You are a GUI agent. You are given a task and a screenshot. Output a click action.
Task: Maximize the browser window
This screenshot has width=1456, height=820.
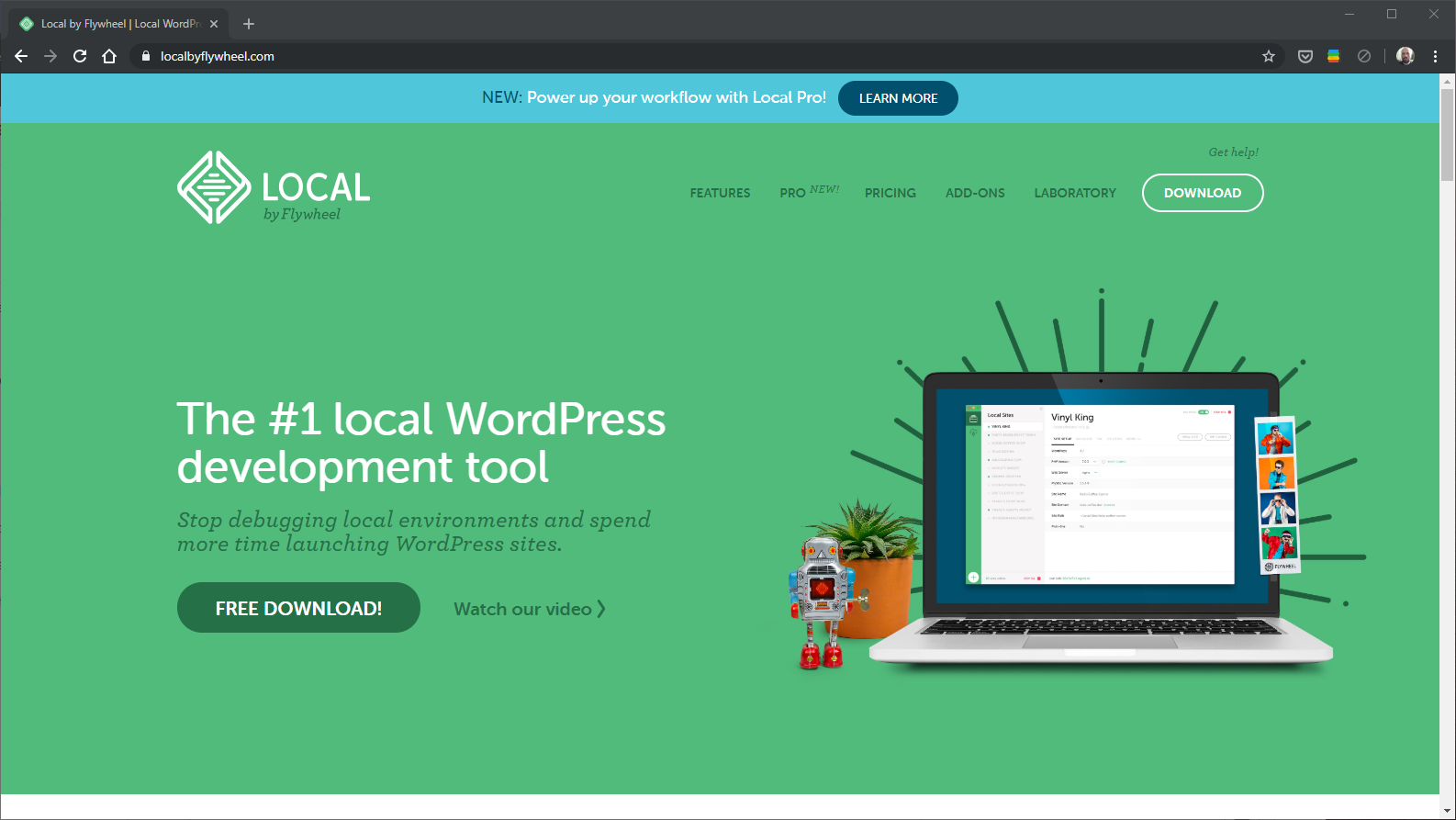pyautogui.click(x=1392, y=14)
